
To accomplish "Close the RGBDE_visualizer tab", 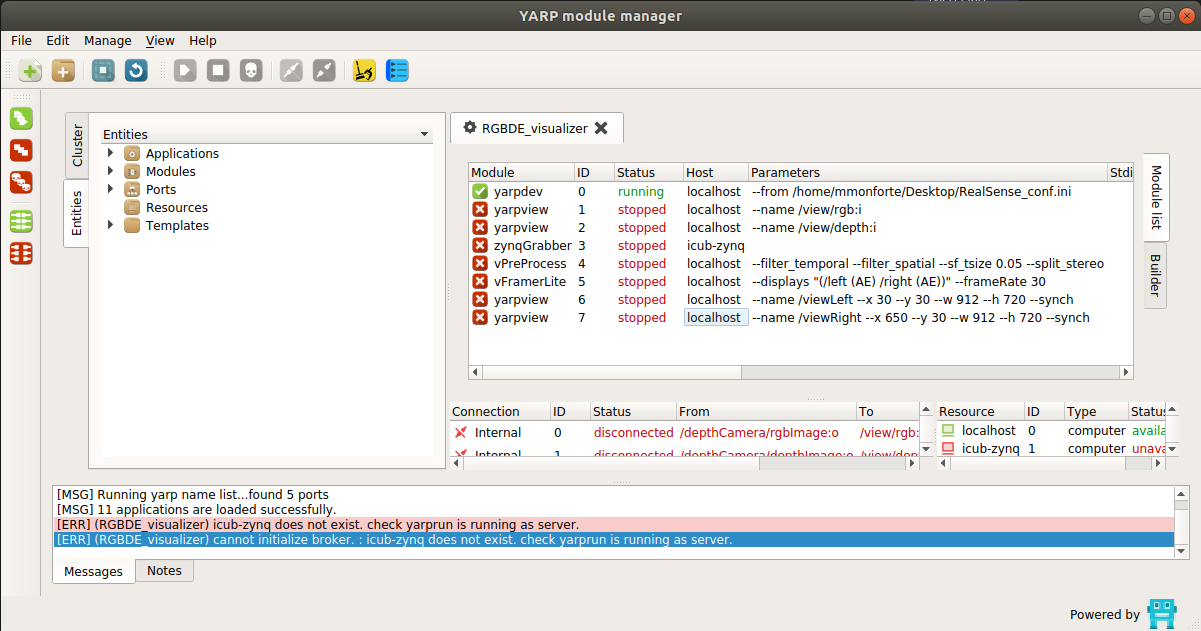I will click(x=601, y=128).
